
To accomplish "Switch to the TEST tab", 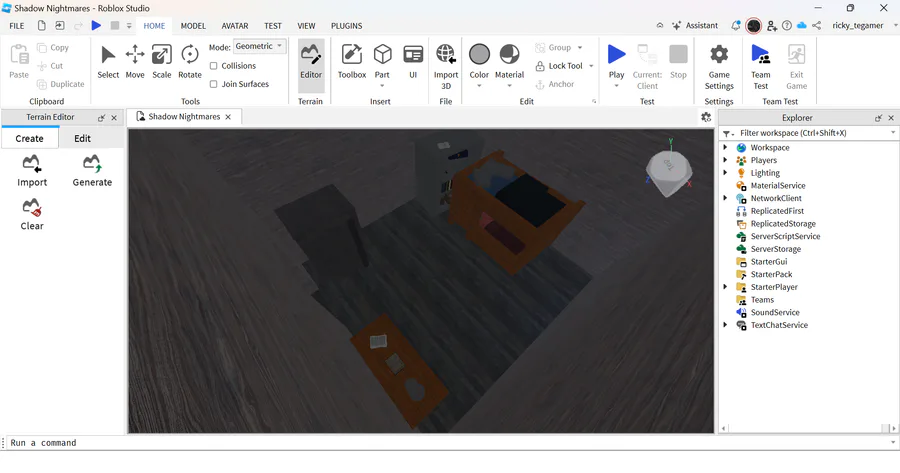I will pos(273,26).
